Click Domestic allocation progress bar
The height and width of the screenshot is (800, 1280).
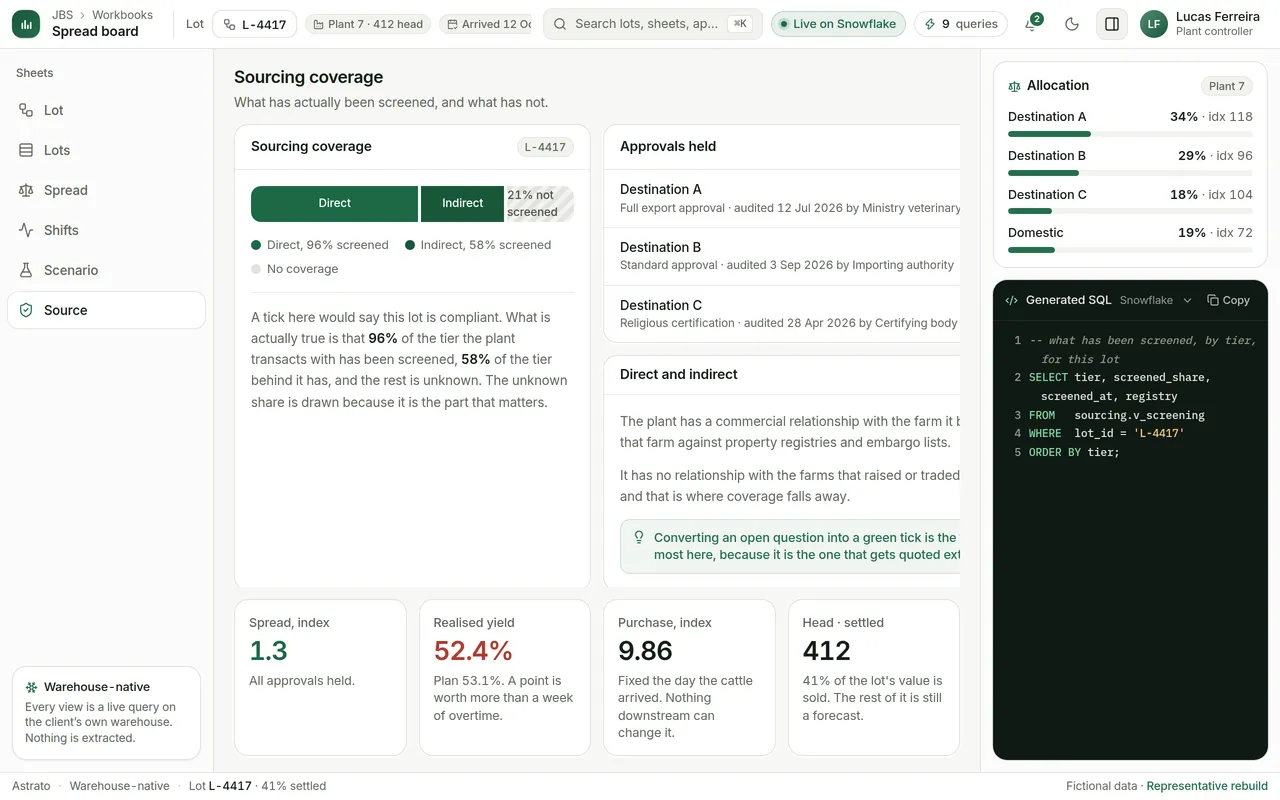pyautogui.click(x=1130, y=250)
